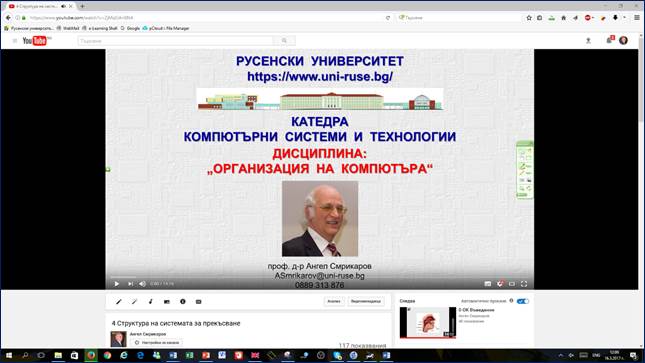The height and width of the screenshot is (363, 645).
Task: Click the Analytics button
Action: point(334,301)
